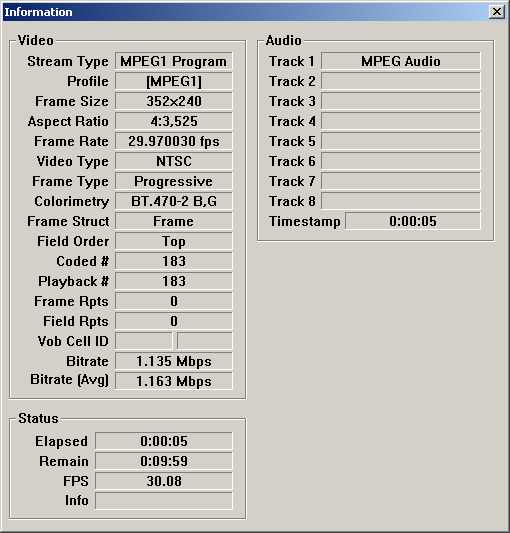Click the Frame Rate 29.970030 fps field
The height and width of the screenshot is (533, 510).
pos(174,141)
